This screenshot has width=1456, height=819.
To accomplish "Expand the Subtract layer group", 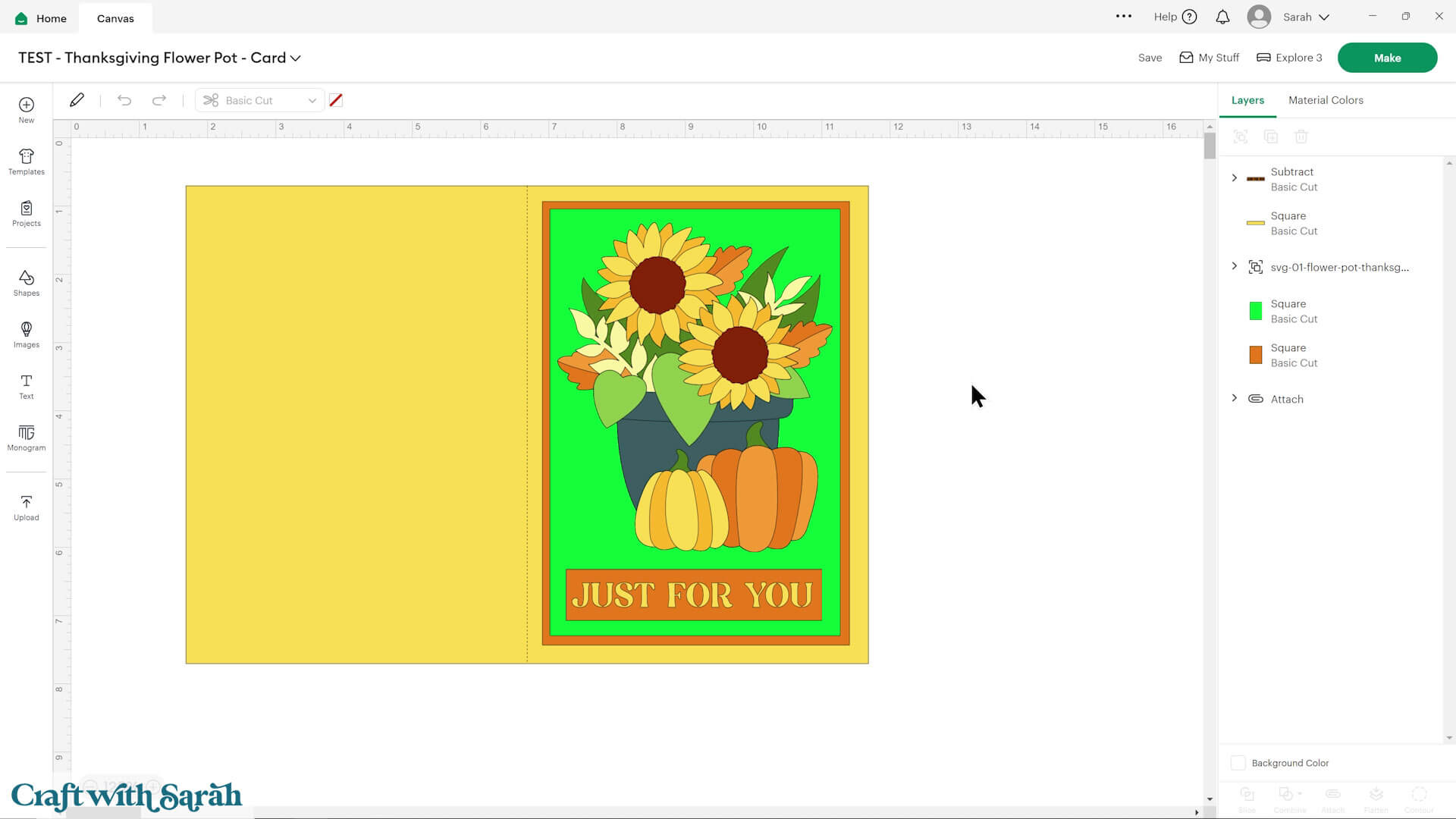I will [x=1234, y=177].
